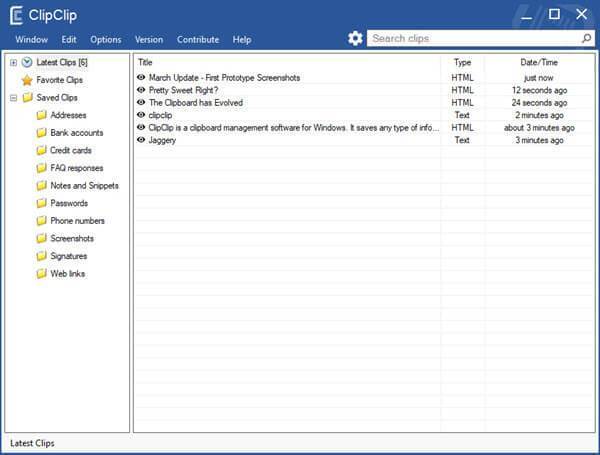Select 'The Clipboard has Evolved' clip
600x455 pixels.
(x=196, y=103)
